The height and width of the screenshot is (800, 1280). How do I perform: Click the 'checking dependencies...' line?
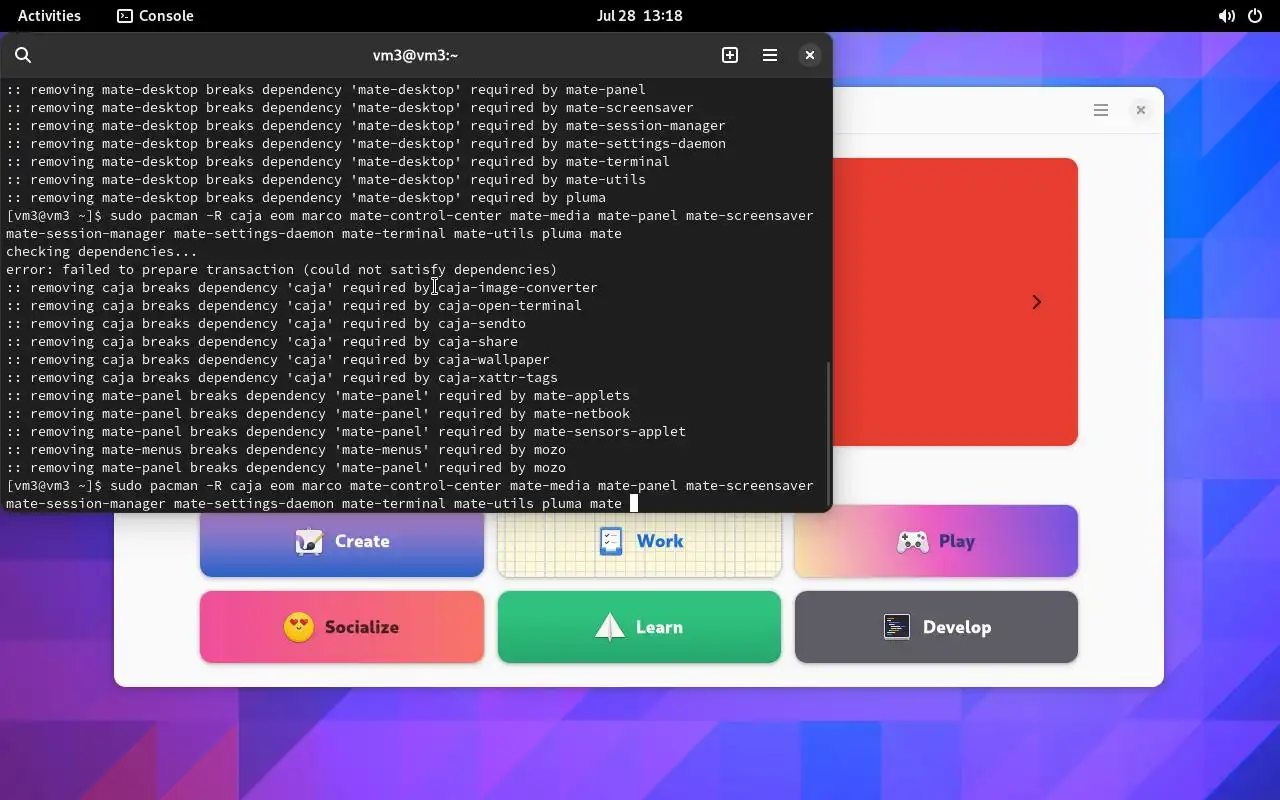click(102, 251)
